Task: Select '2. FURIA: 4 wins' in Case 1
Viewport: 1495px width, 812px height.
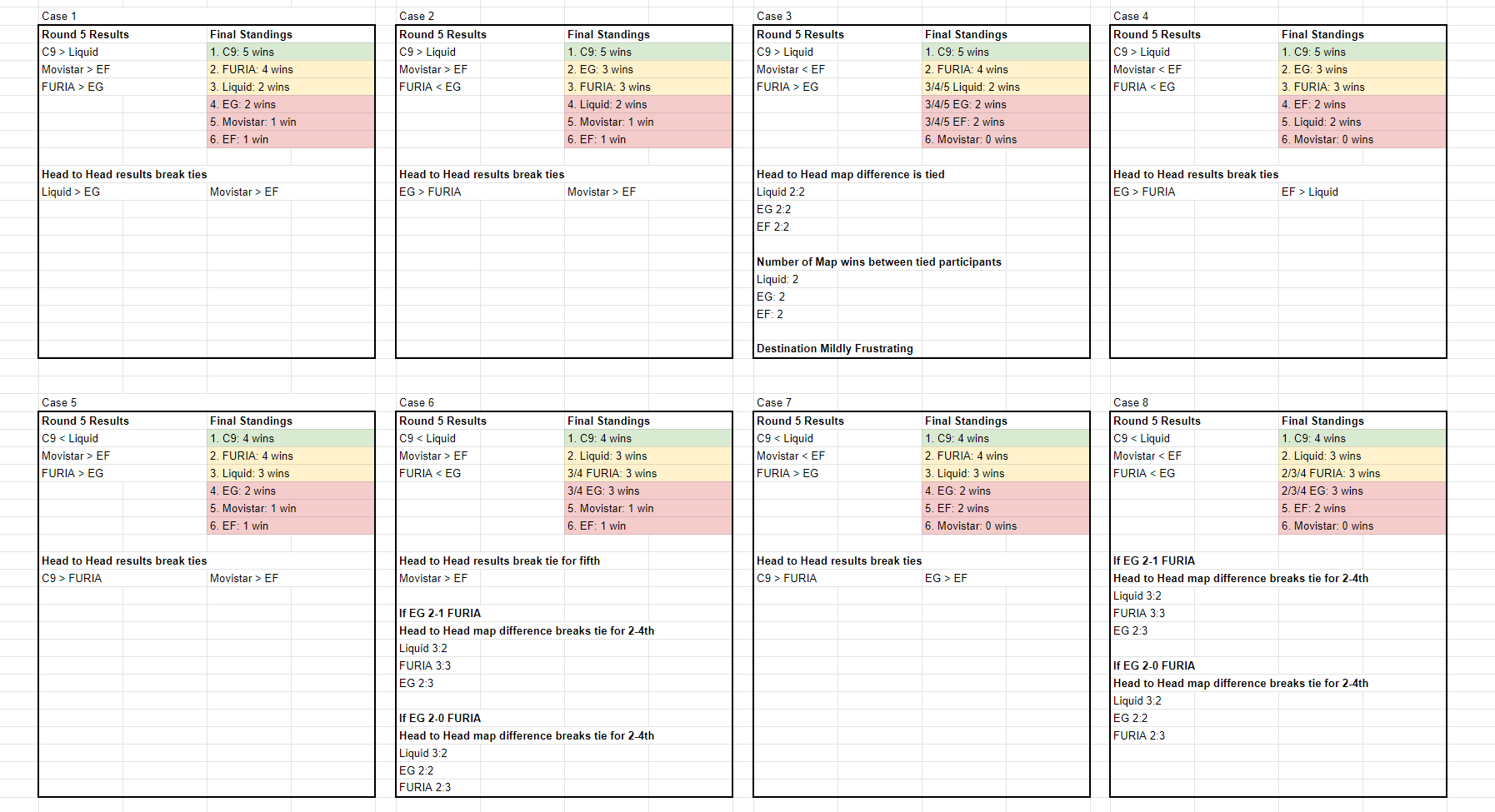Action: (290, 69)
